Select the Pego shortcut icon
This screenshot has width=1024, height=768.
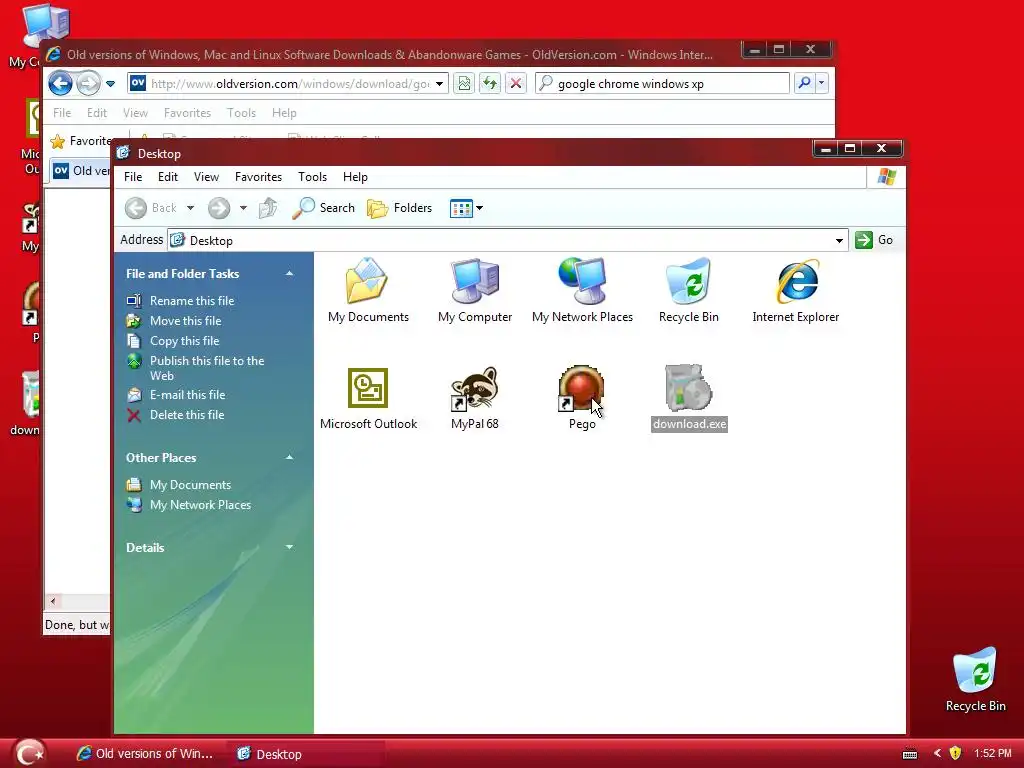click(581, 388)
